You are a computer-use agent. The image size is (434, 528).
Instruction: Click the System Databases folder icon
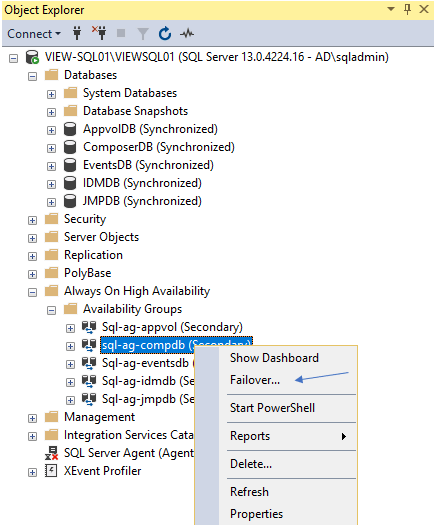tap(70, 93)
